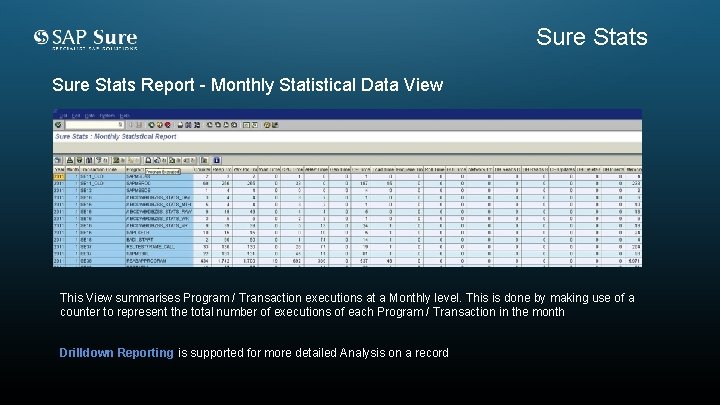The height and width of the screenshot is (405, 720).
Task: Click the Counter column header
Action: tap(202, 169)
